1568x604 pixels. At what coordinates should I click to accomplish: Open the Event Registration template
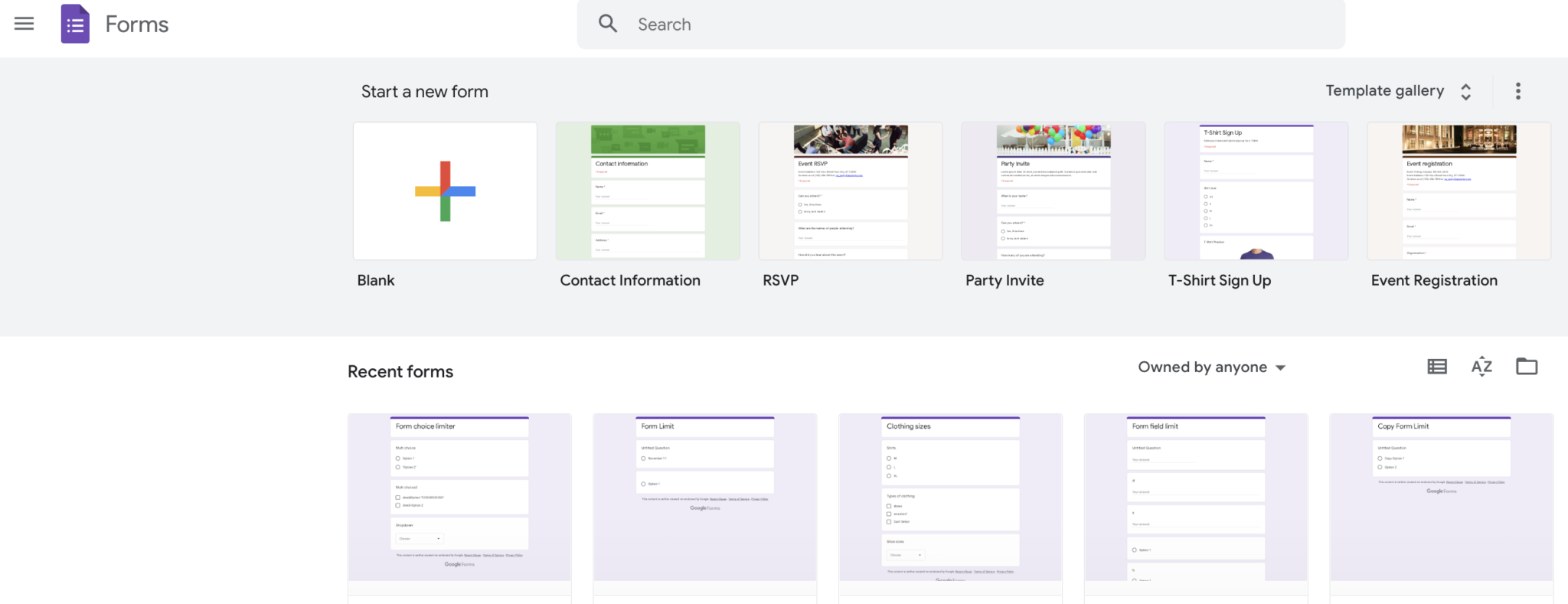click(1459, 191)
